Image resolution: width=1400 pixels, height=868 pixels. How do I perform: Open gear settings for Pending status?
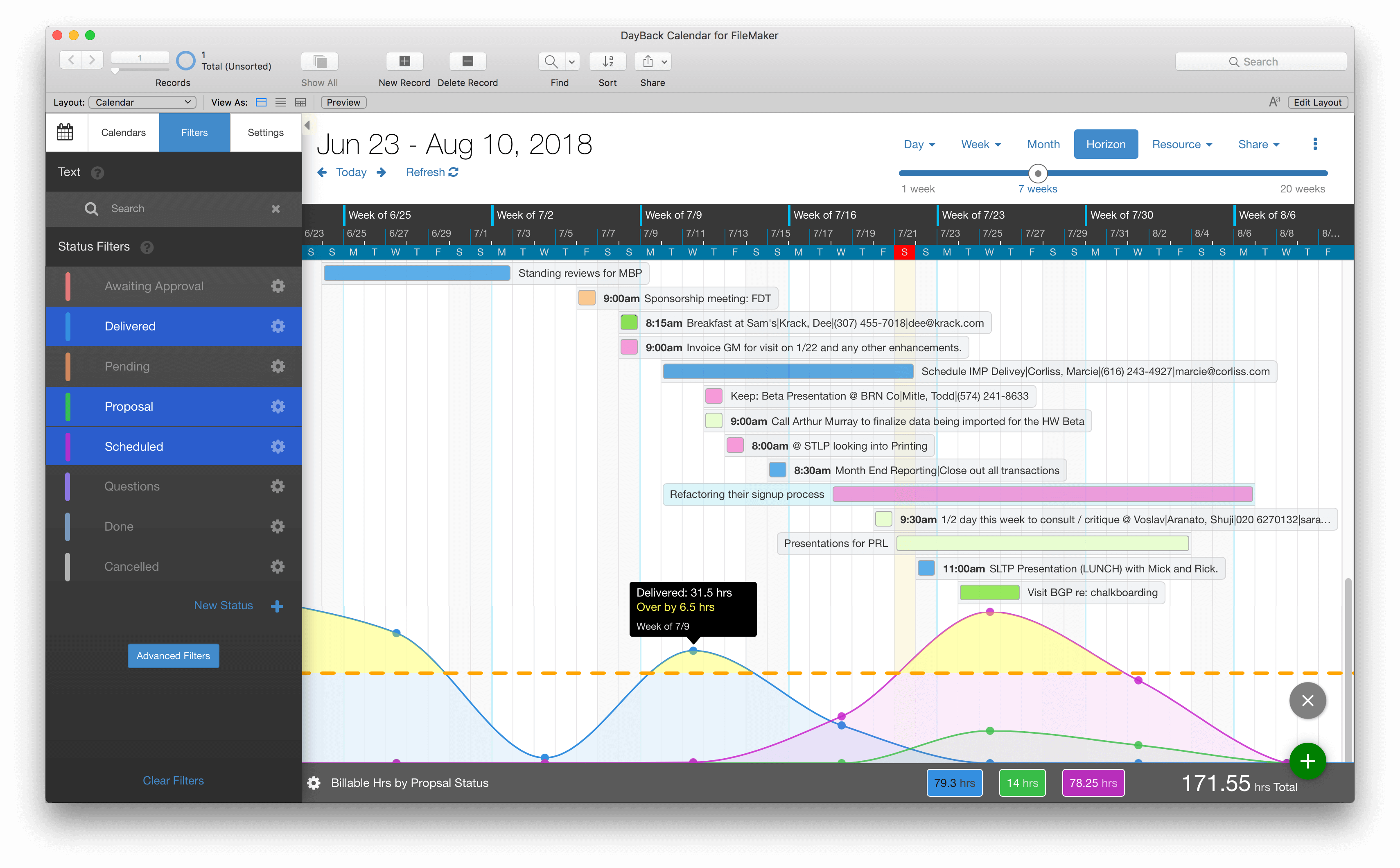click(278, 366)
